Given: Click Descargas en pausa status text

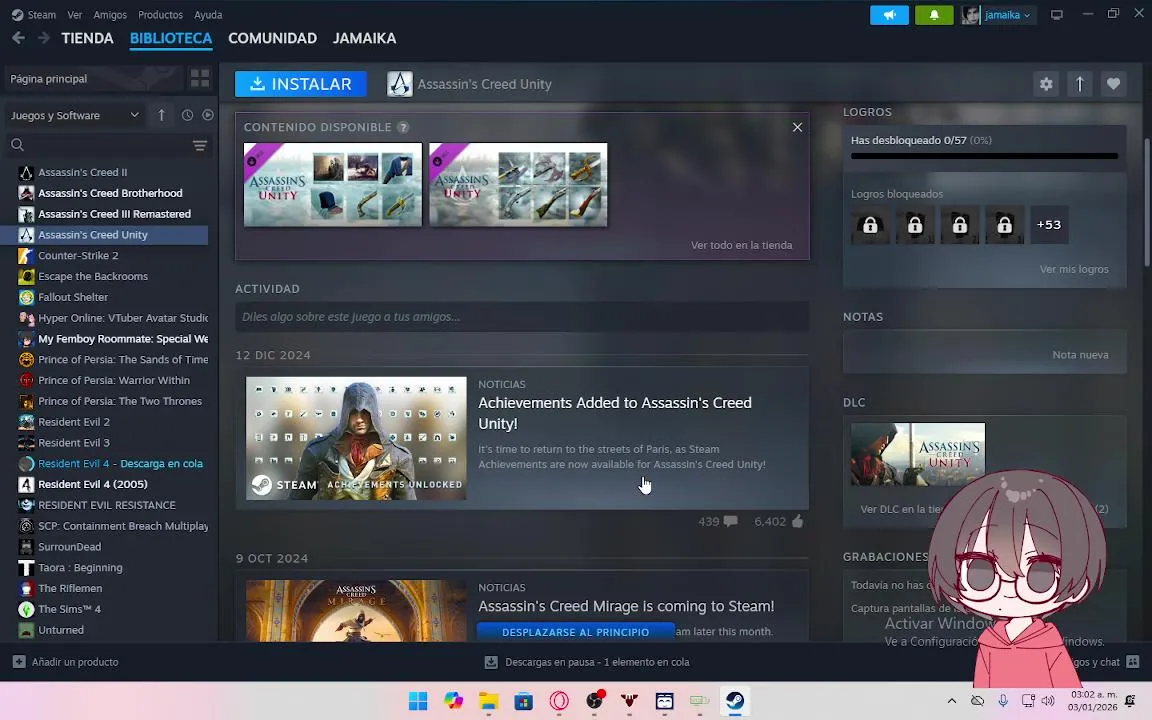Looking at the screenshot, I should (x=597, y=662).
